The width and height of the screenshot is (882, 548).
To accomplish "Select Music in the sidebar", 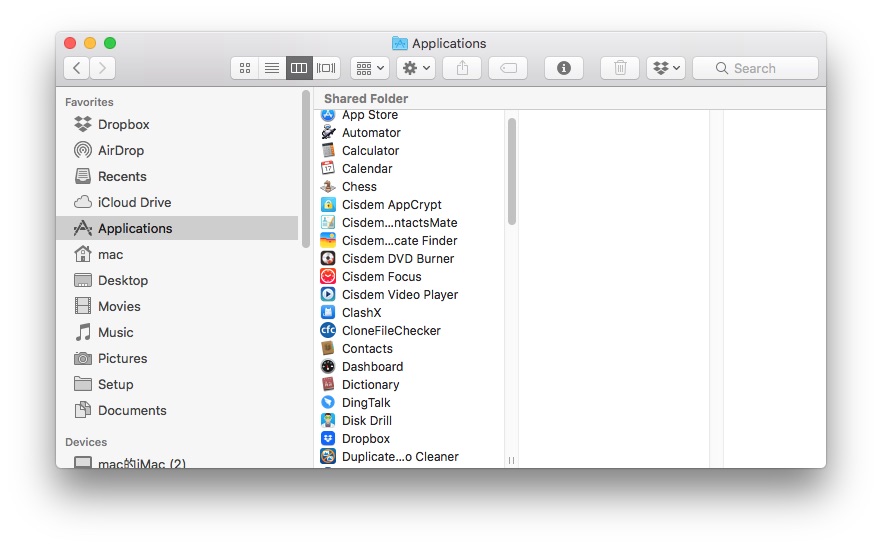I will (x=177, y=332).
